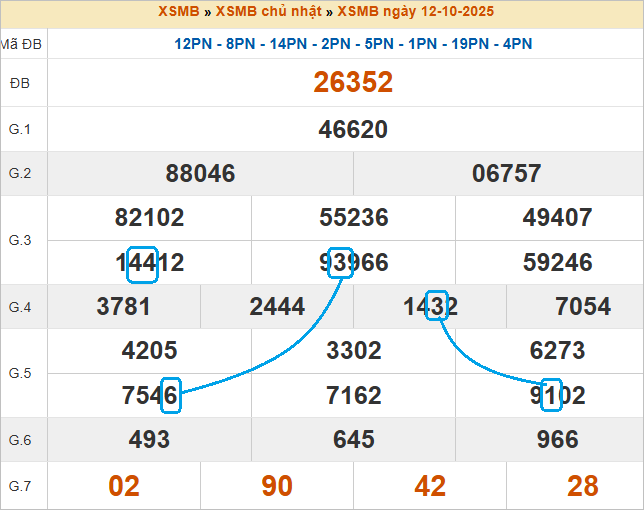This screenshot has height=510, width=644.
Task: Click the G.7 number 90
Action: pyautogui.click(x=277, y=486)
